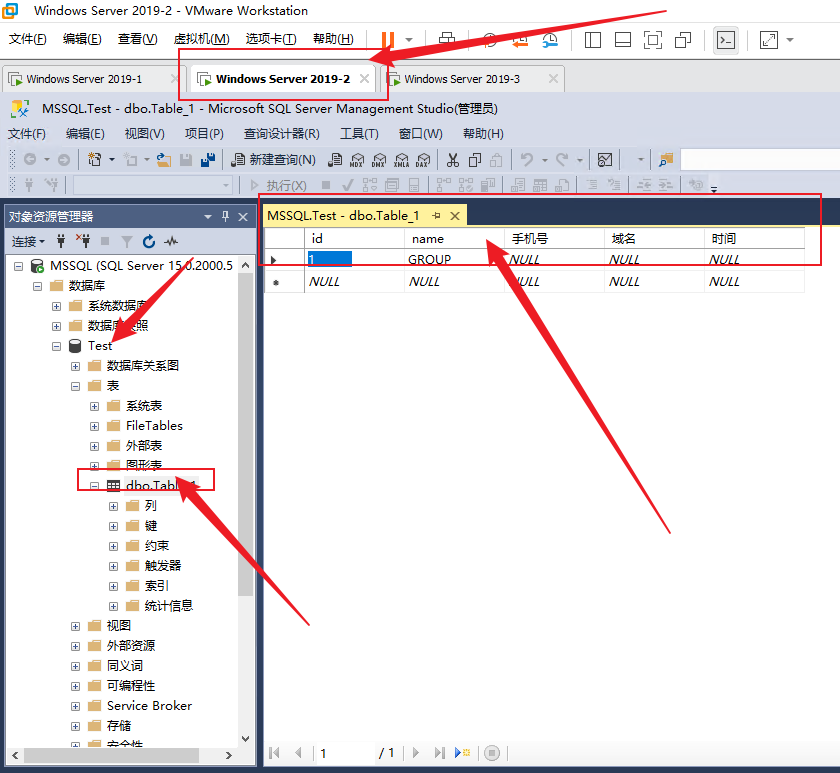Open VMware 虚拟机(M) menu

point(201,39)
